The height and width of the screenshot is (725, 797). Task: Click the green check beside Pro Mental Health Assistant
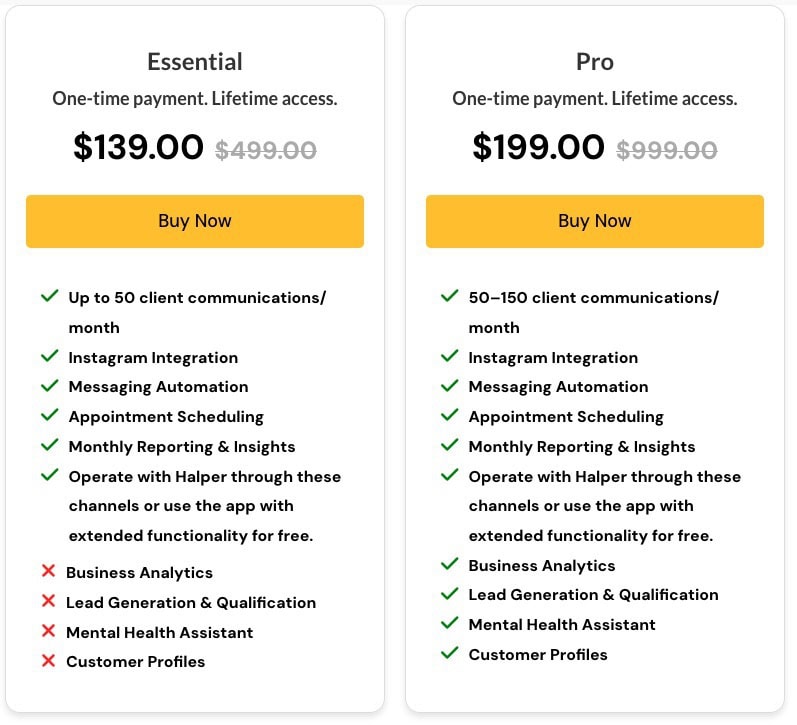[x=449, y=623]
